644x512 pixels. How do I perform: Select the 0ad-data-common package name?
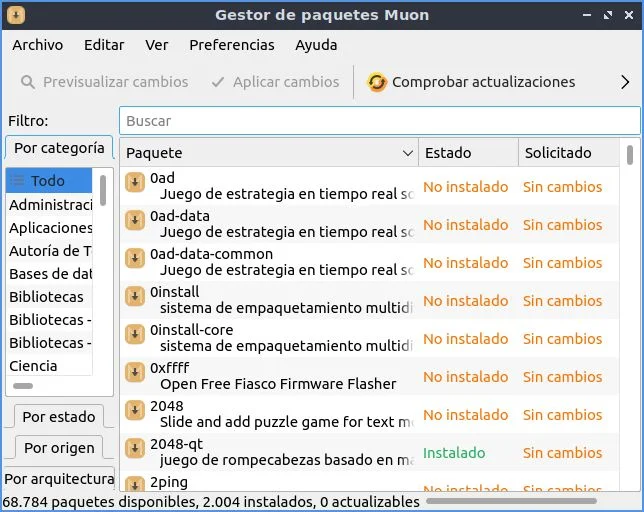pos(211,254)
